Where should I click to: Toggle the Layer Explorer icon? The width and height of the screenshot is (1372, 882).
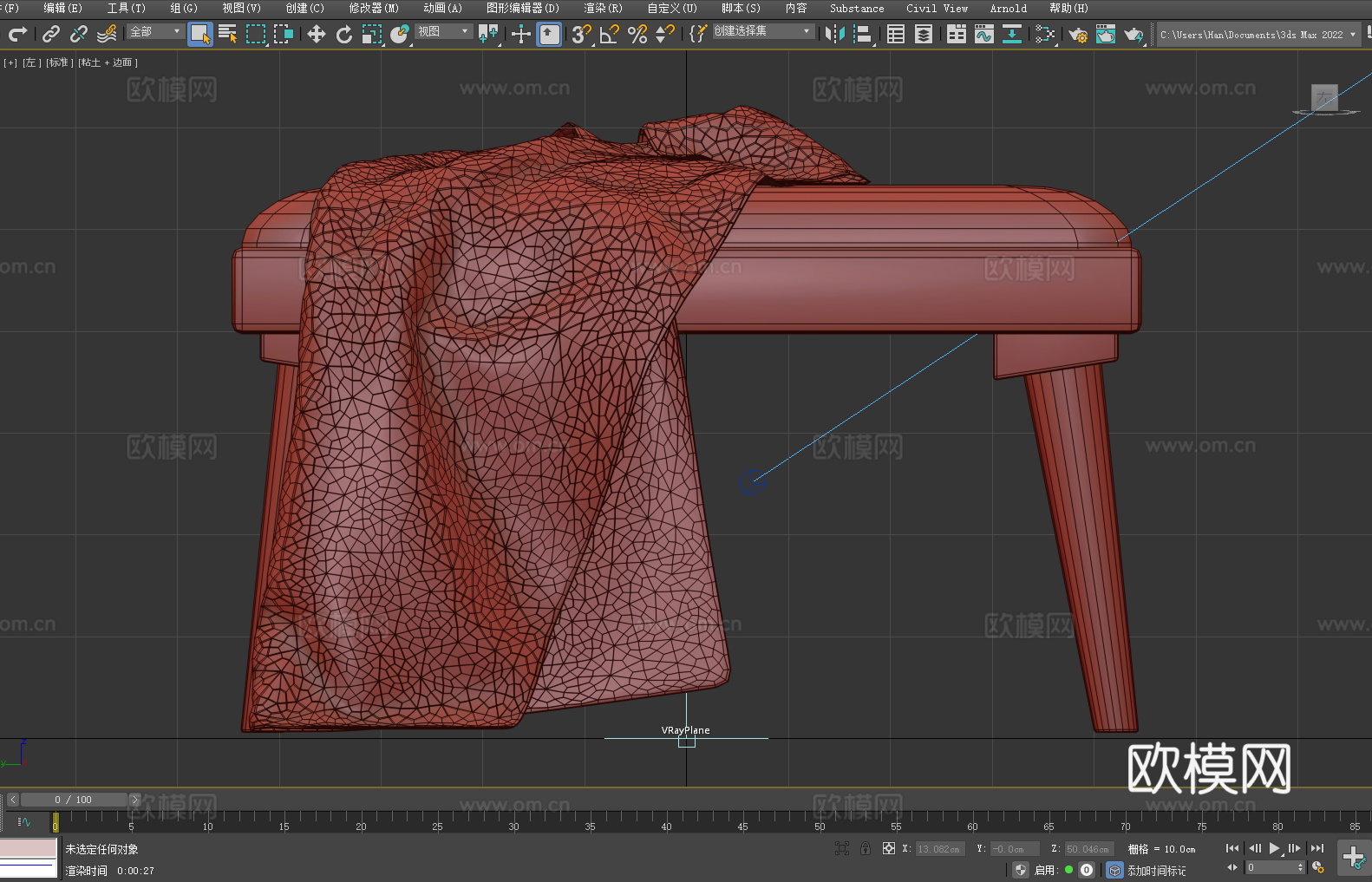pyautogui.click(x=924, y=34)
